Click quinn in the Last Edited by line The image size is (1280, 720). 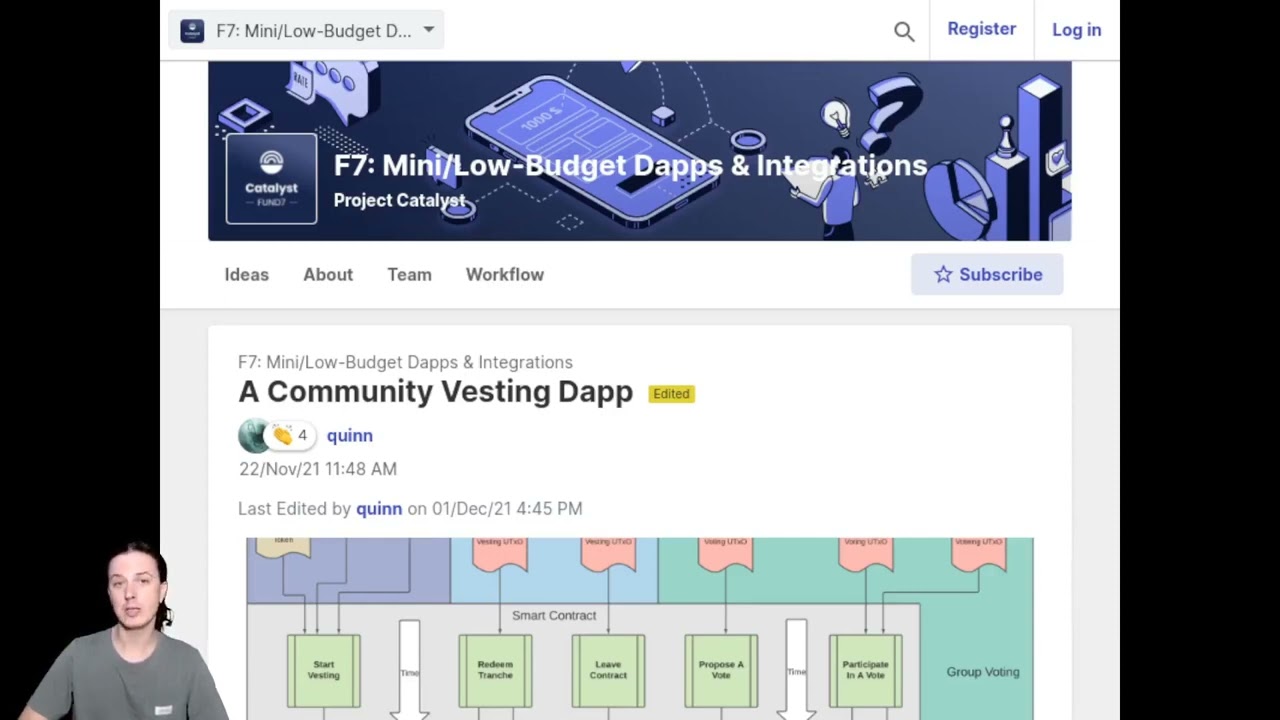coord(379,508)
